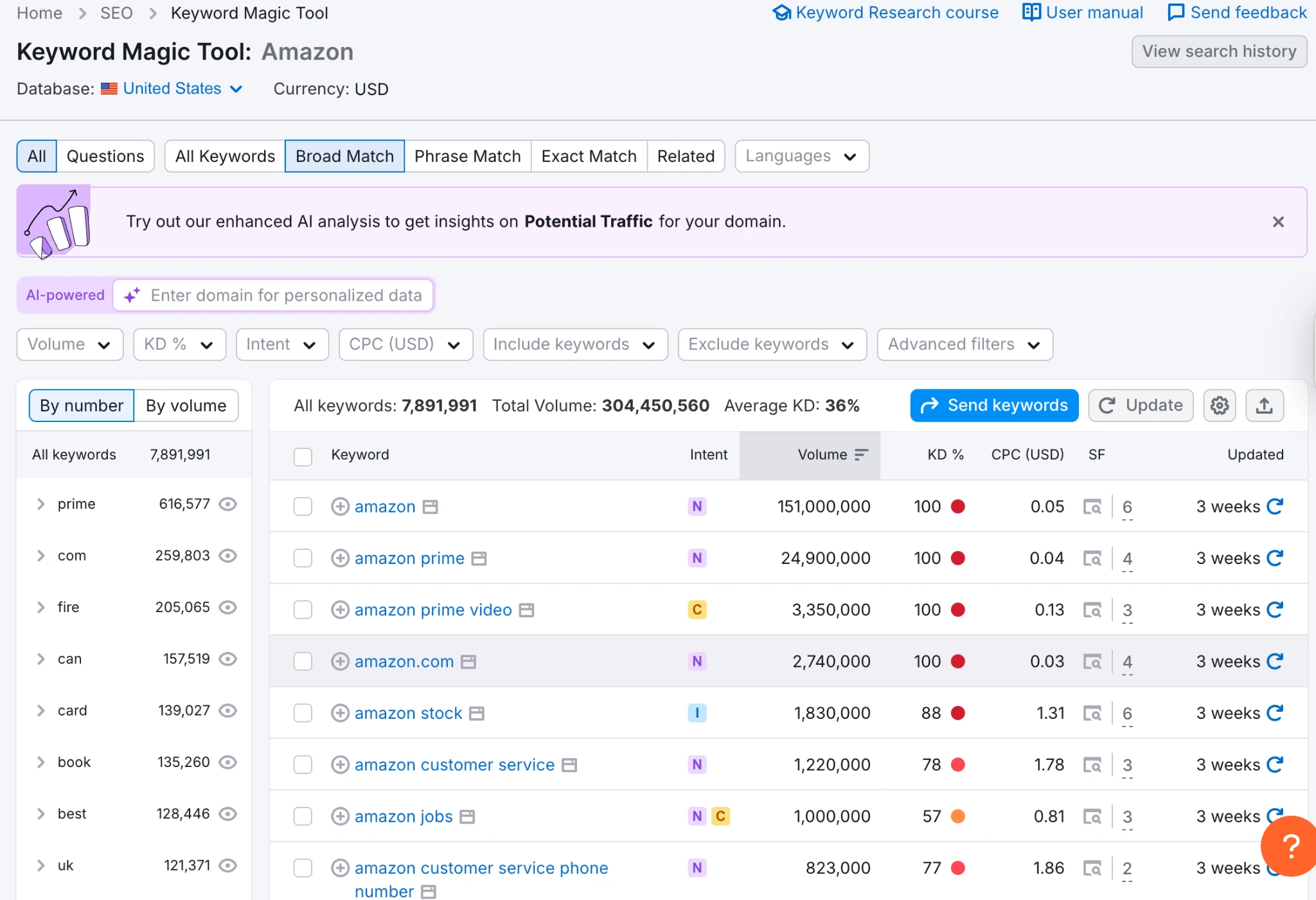Screen dimensions: 1316x900
Task: Add 'amazon stock' with plus icon
Action: 340,713
